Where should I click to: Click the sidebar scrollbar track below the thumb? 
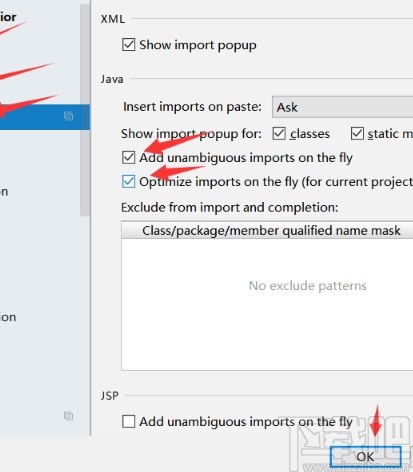click(x=85, y=325)
